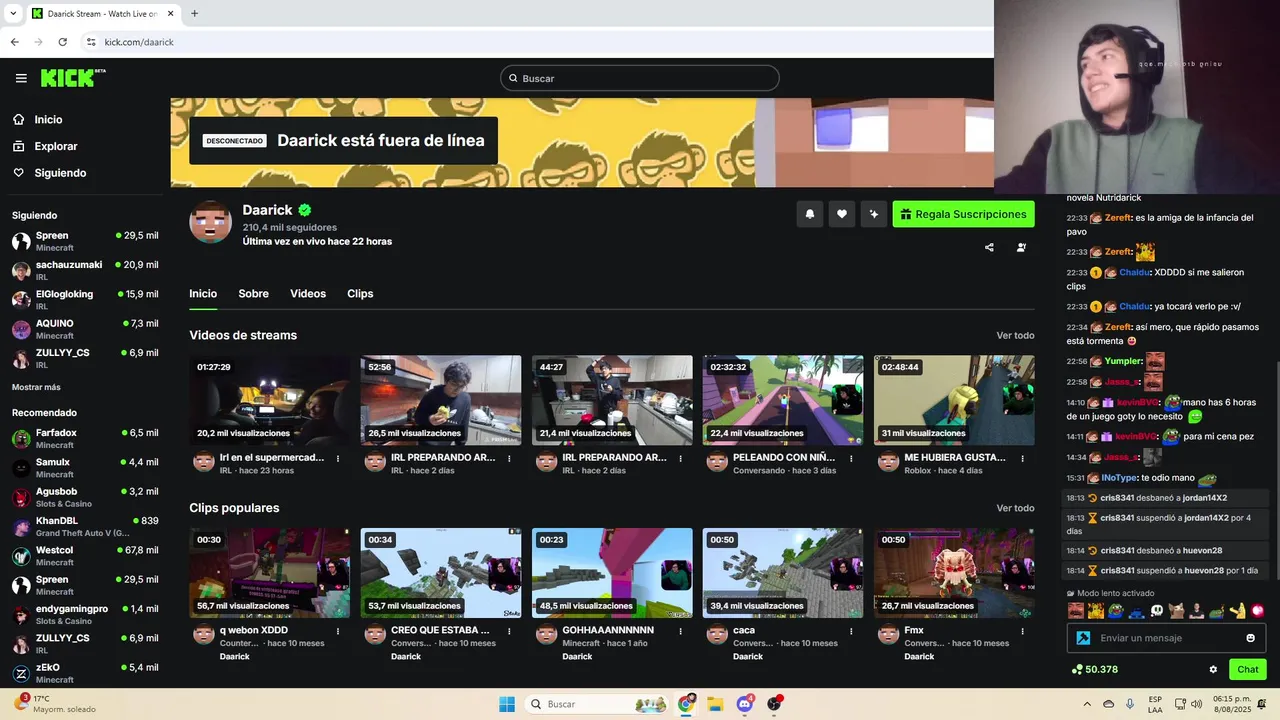Click the green Chat send button
The width and height of the screenshot is (1280, 720).
click(1248, 670)
